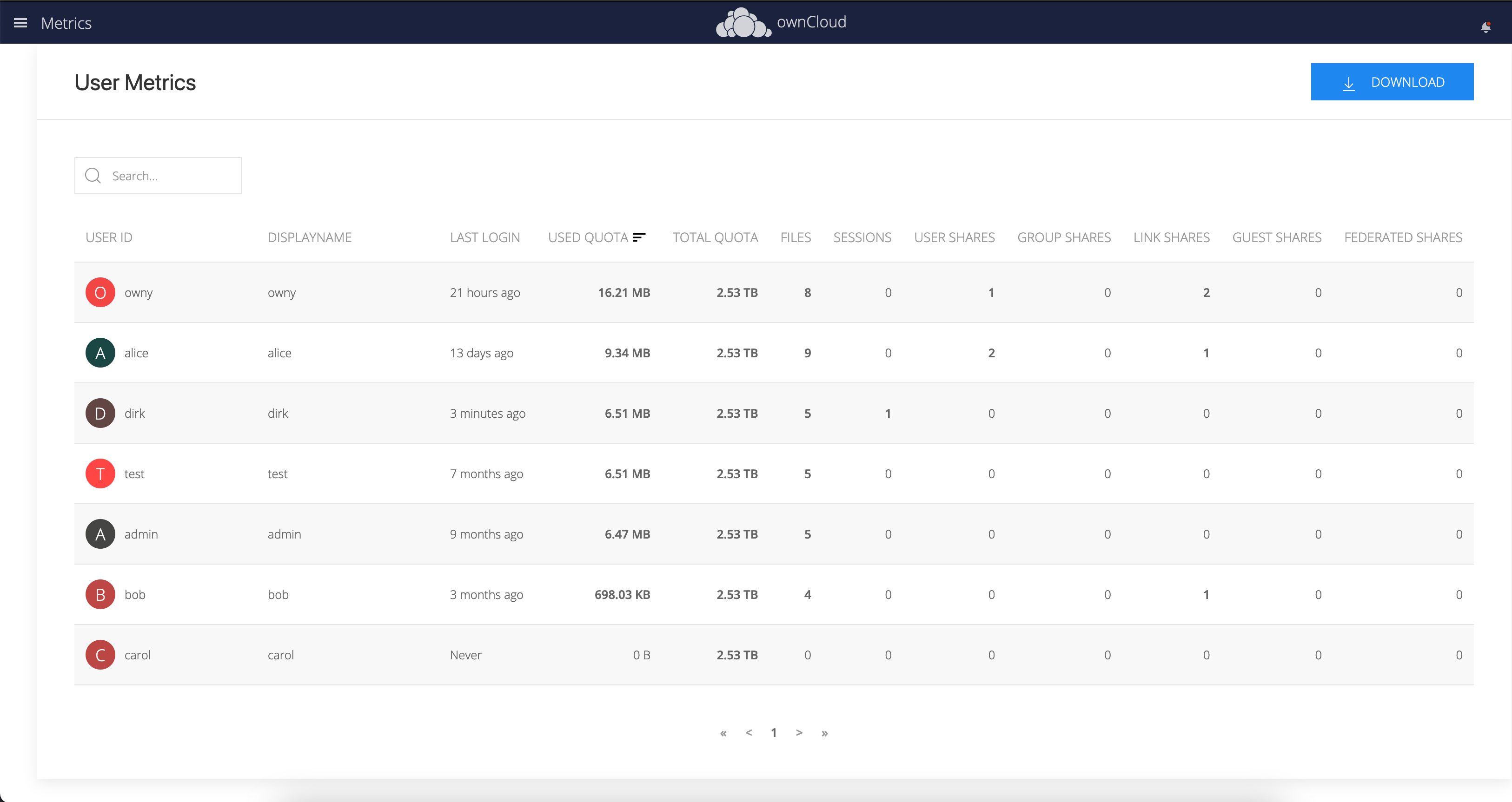Sort by LAST LOGIN column
Viewport: 1512px width, 802px height.
coord(485,237)
